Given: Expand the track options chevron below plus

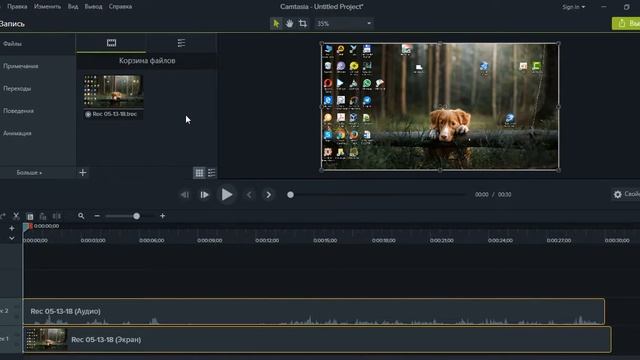Looking at the screenshot, I should pyautogui.click(x=12, y=238).
